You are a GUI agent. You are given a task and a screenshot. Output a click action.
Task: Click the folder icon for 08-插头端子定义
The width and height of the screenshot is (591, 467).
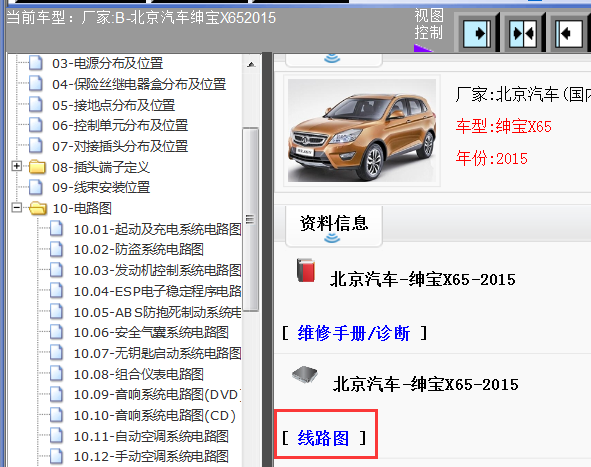[x=37, y=167]
